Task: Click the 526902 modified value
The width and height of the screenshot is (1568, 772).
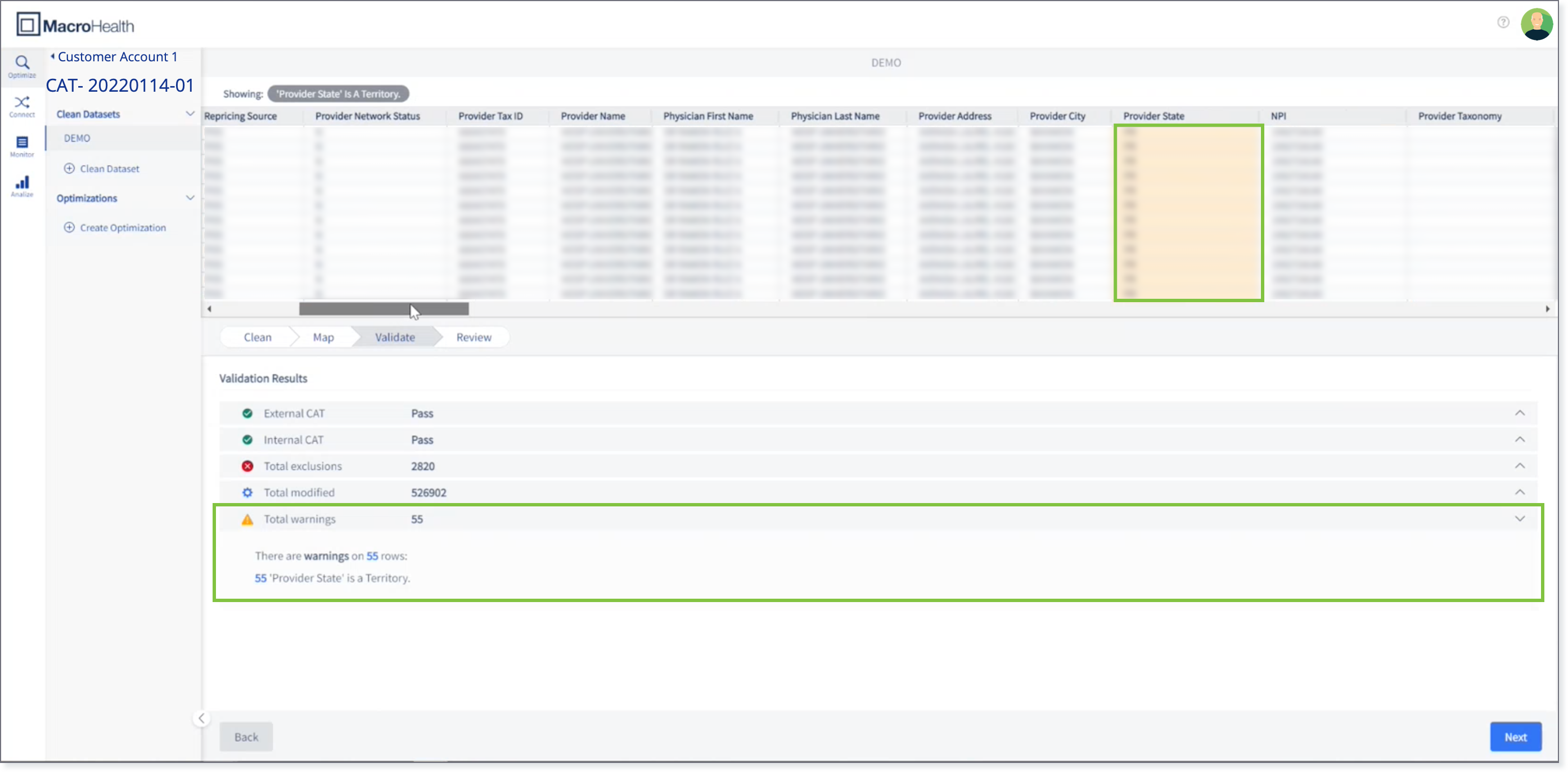Action: click(x=429, y=492)
